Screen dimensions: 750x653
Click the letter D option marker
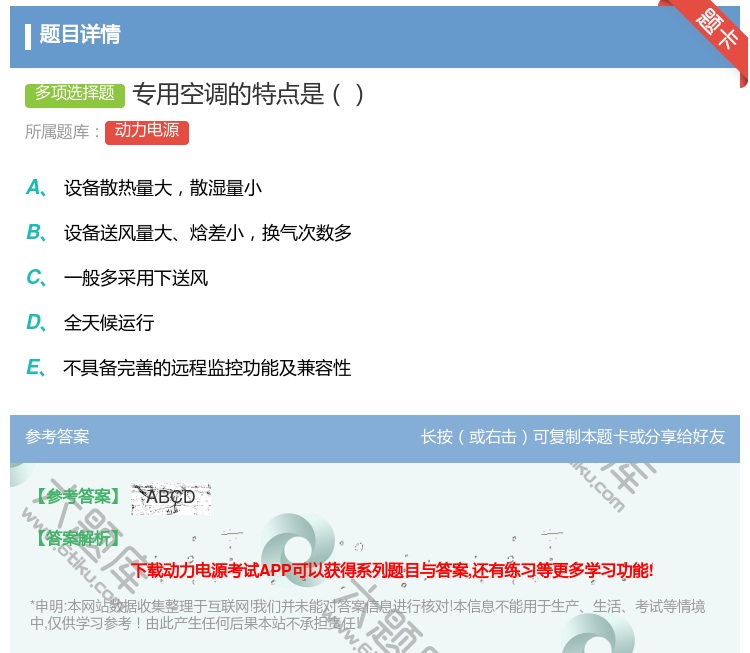[36, 322]
